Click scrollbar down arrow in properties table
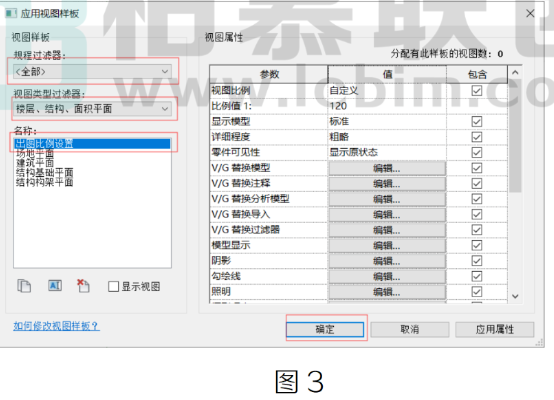554x400 pixels. [x=515, y=296]
